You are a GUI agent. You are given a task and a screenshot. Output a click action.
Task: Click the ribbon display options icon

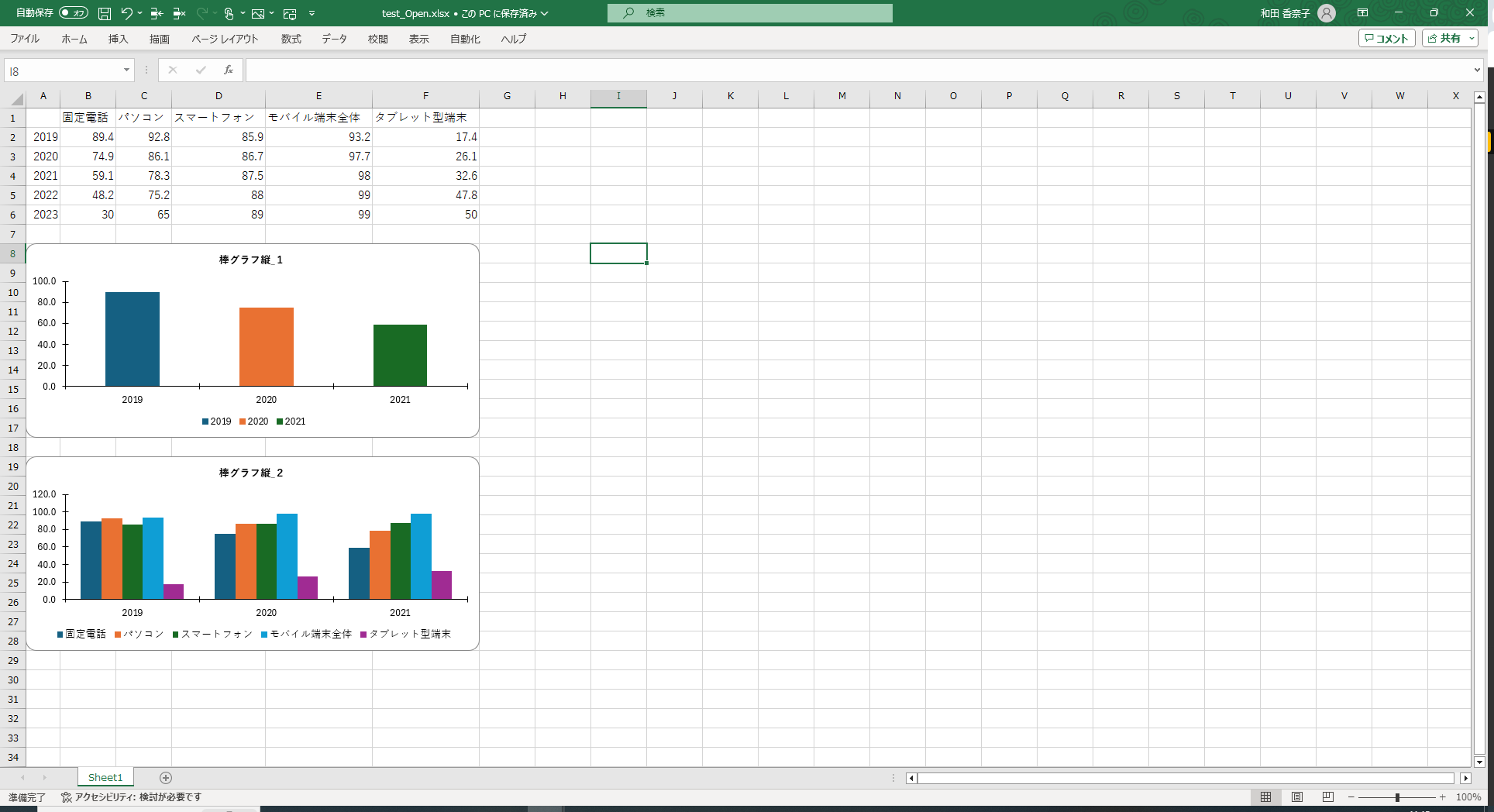pyautogui.click(x=1362, y=13)
